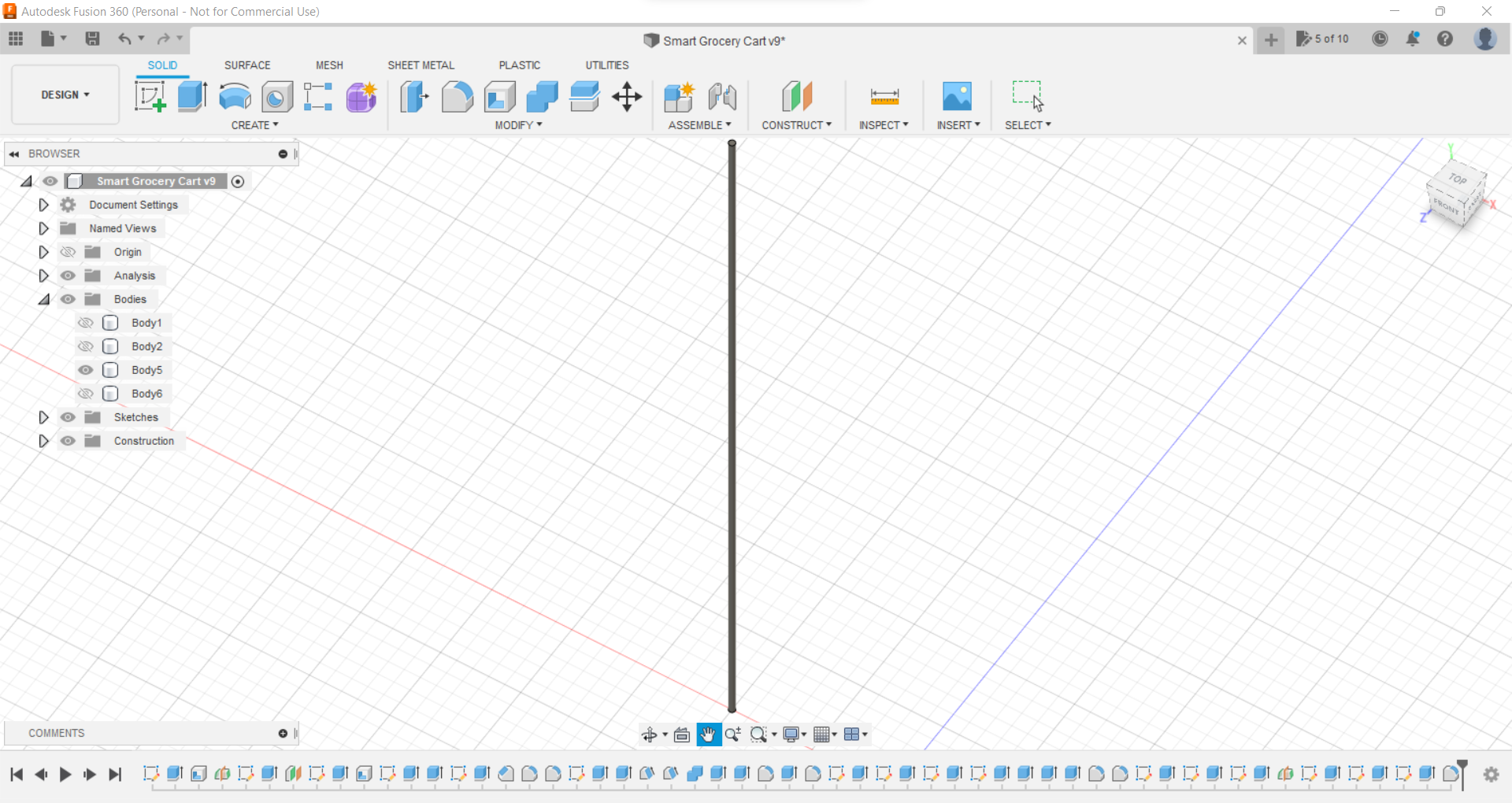Show Body1 by clicking its eye icon
This screenshot has height=803, width=1512.
86,323
